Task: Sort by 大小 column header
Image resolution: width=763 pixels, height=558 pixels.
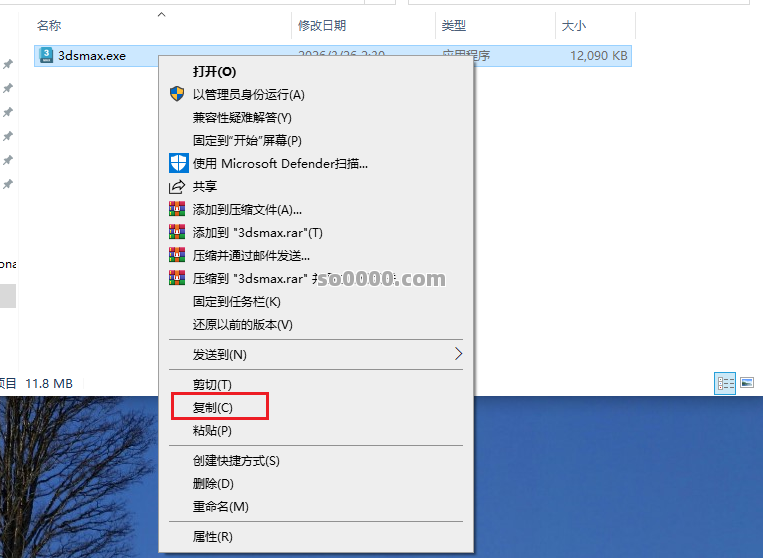Action: pyautogui.click(x=574, y=25)
